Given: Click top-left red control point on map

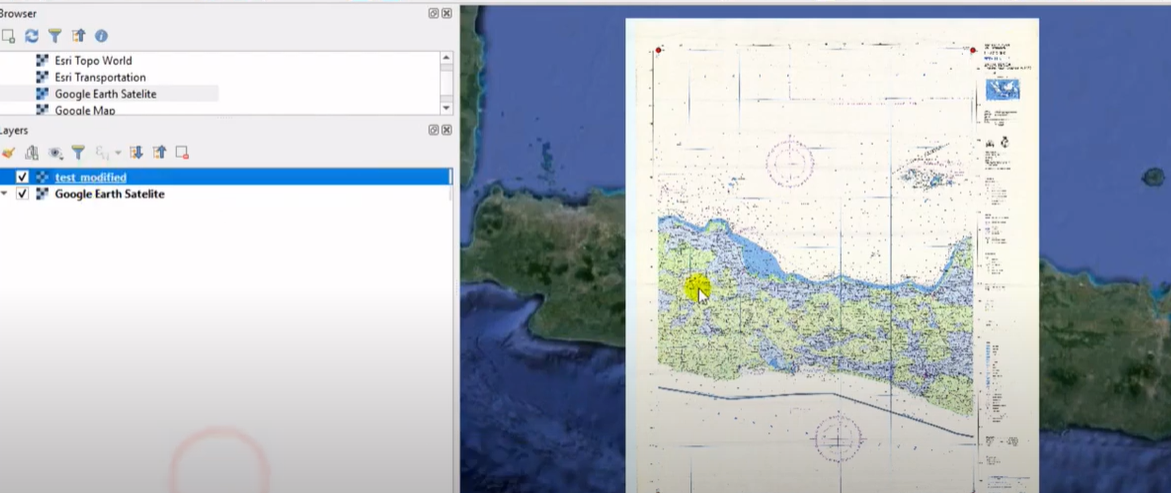Looking at the screenshot, I should 658,51.
